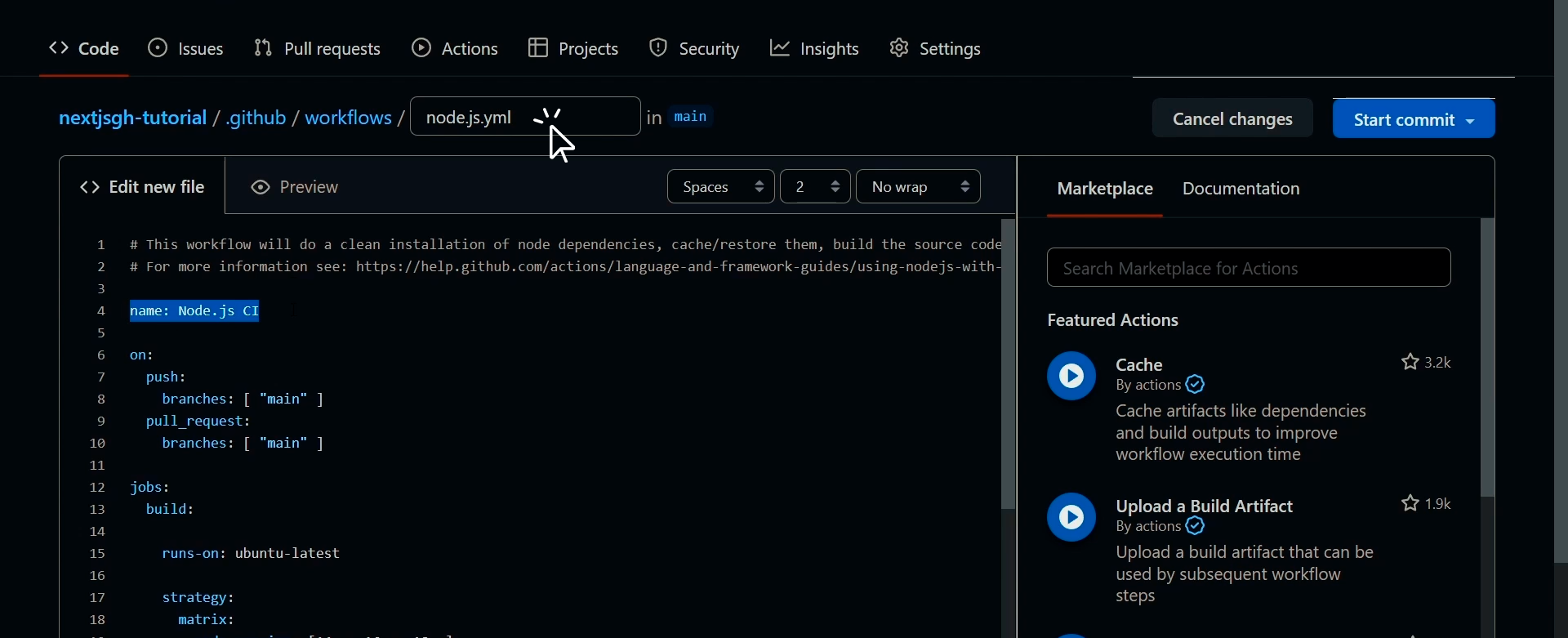Open .github folder breadcrumb link

(x=256, y=118)
